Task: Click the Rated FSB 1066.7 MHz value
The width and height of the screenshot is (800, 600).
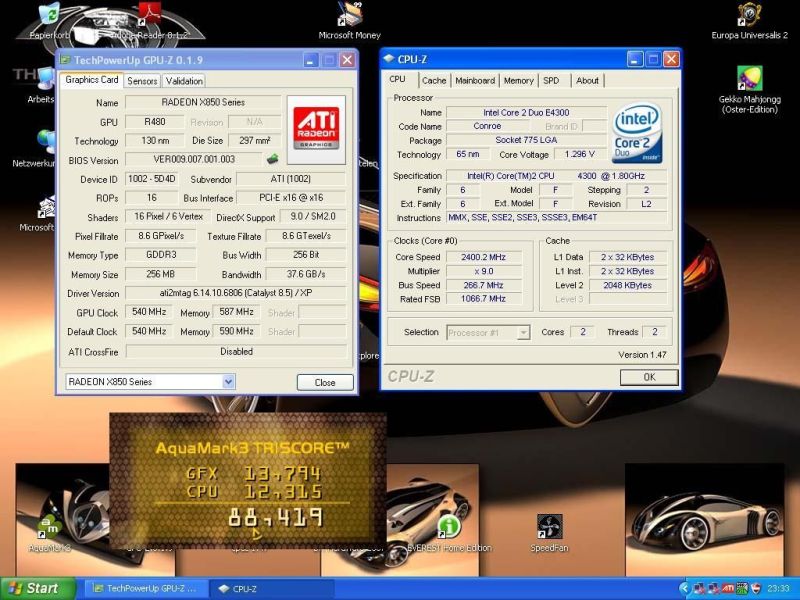Action: coord(484,299)
